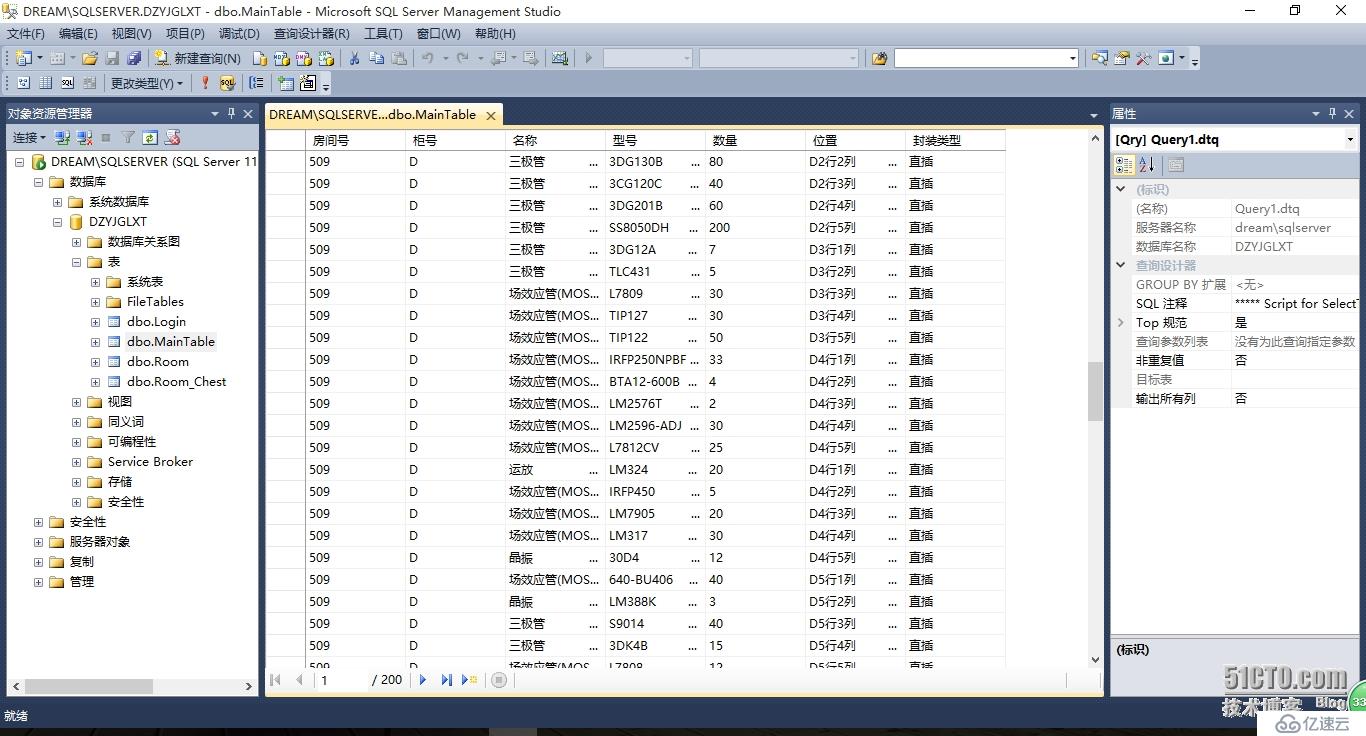
Task: Open the 工具(T) menu
Action: click(x=383, y=33)
